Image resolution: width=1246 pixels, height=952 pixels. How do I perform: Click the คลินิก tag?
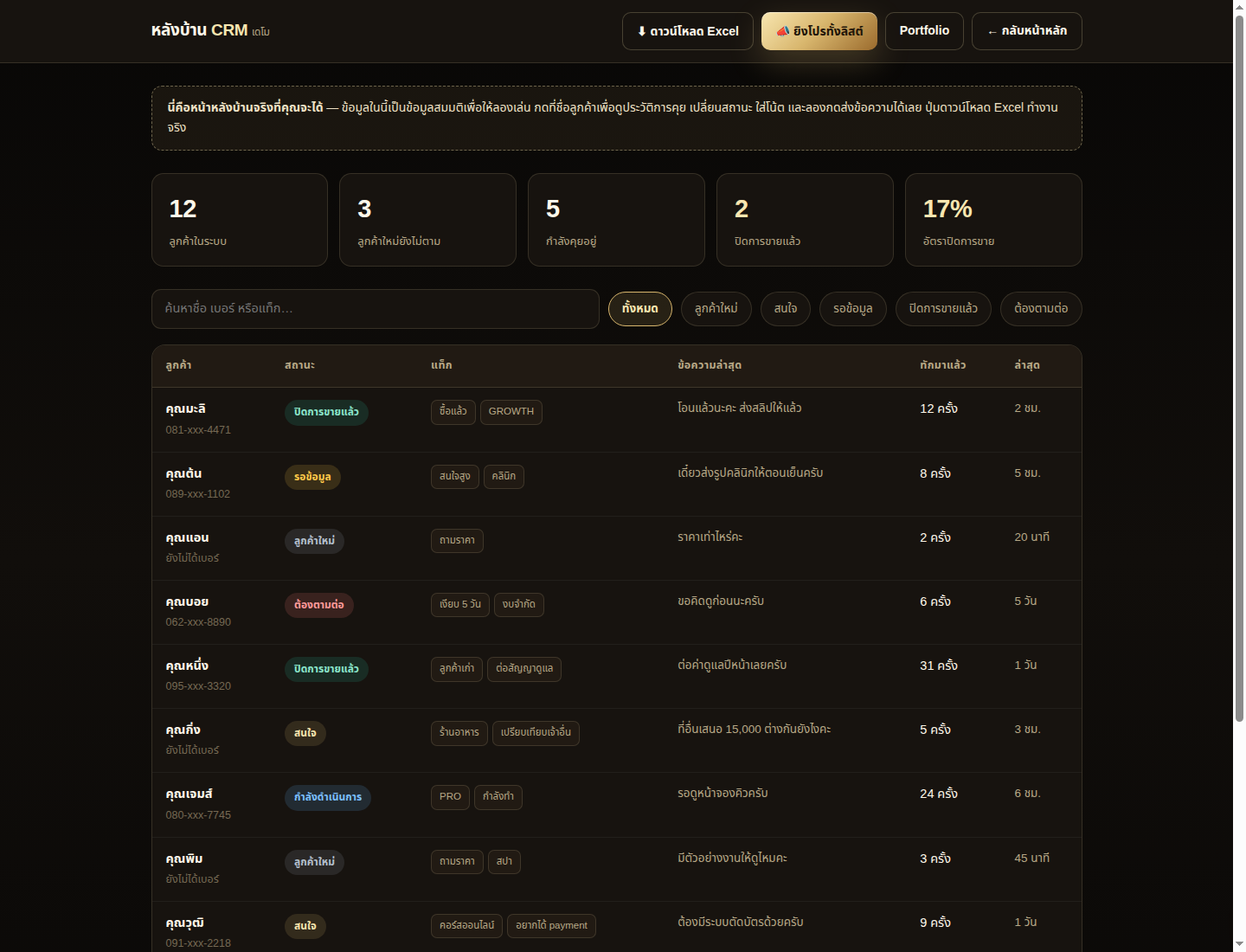(x=504, y=477)
